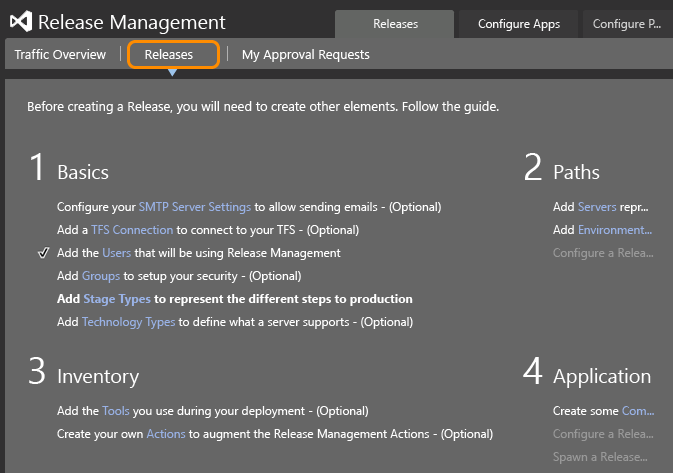Click the grayed 'Spawn a Release...' text

point(600,457)
